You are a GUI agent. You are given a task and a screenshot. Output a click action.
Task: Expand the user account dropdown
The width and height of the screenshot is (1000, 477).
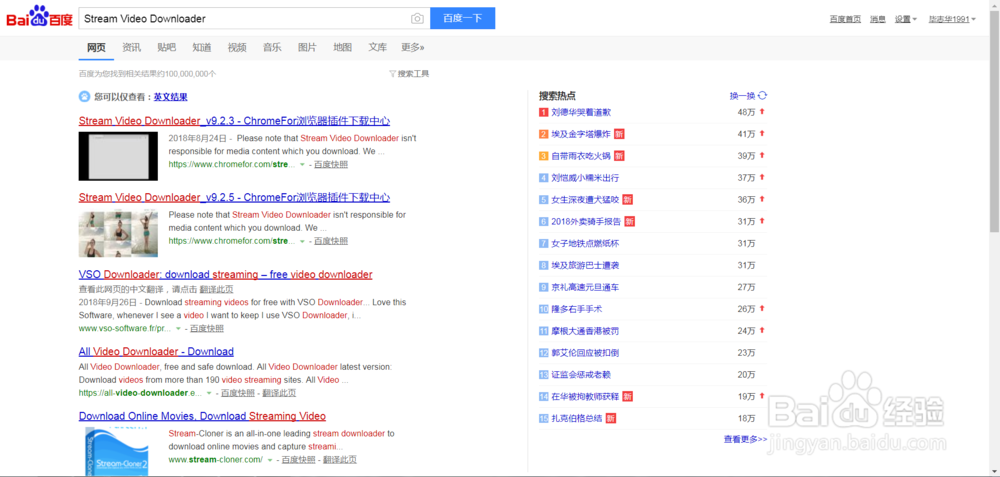tap(952, 19)
